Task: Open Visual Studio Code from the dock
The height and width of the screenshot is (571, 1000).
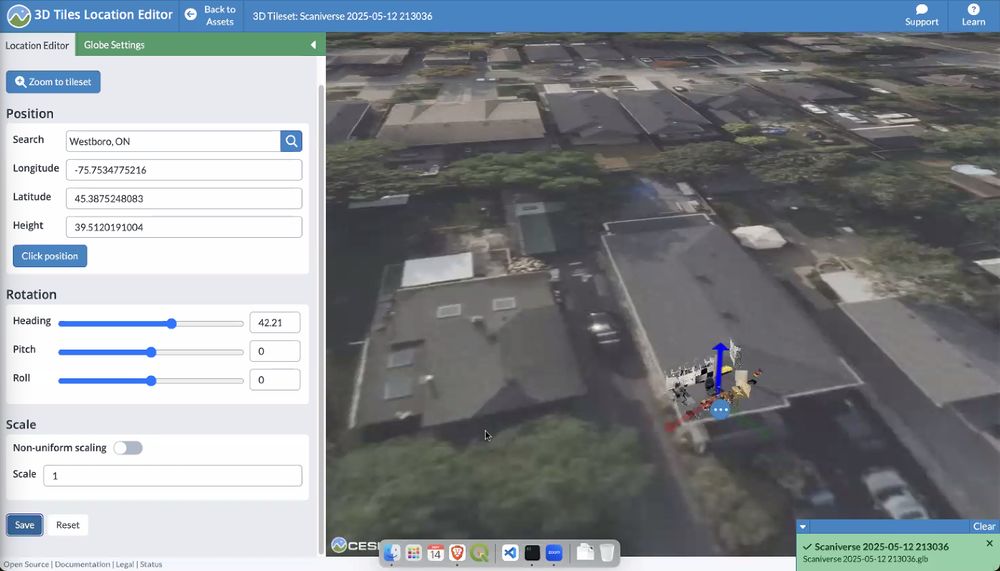Action: (510, 552)
